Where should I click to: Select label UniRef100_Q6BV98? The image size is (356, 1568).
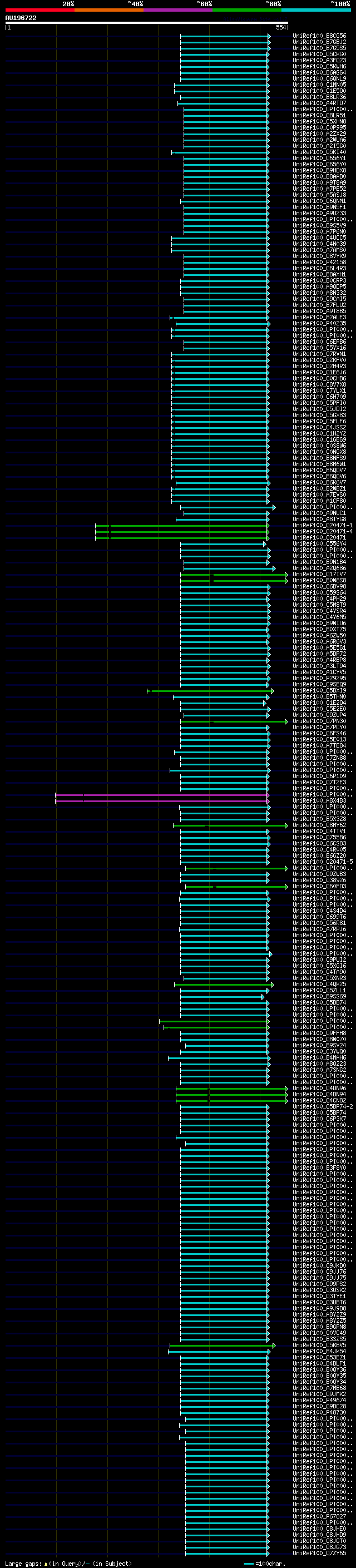click(319, 586)
